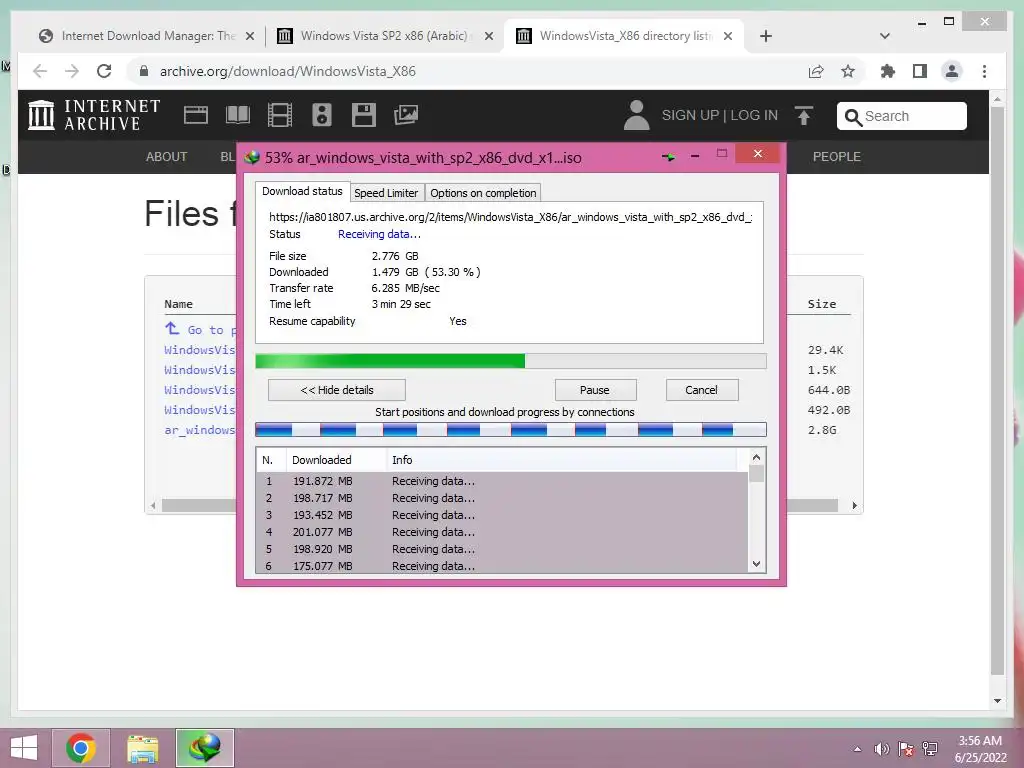Open Internet Archive video film icon

point(280,115)
